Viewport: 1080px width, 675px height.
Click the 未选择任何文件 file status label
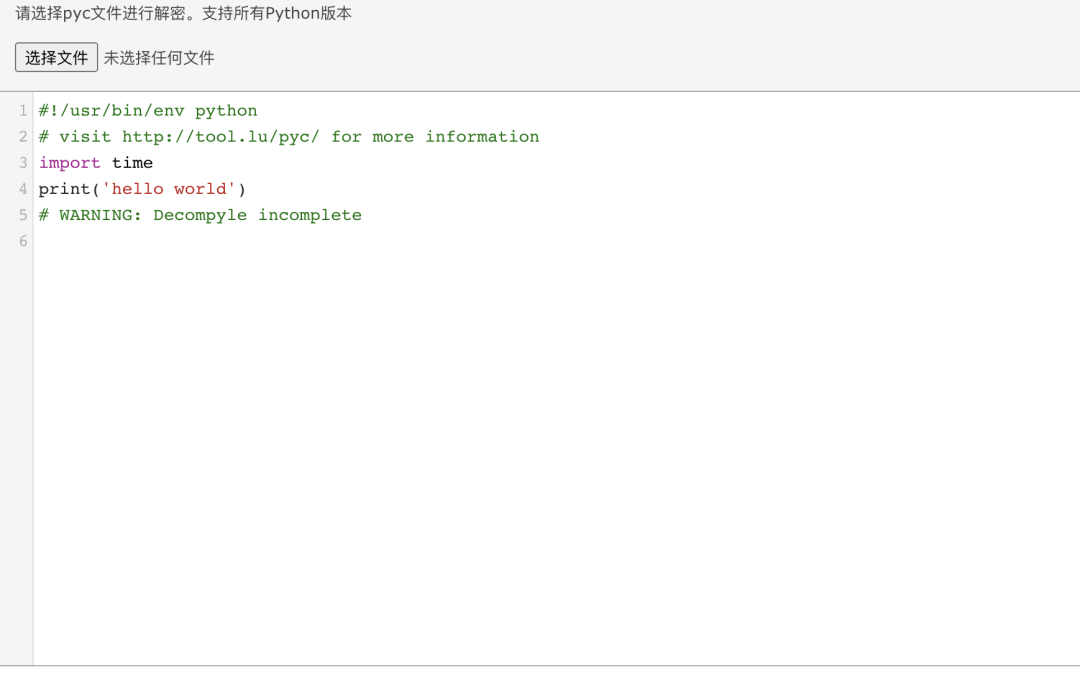(x=159, y=58)
